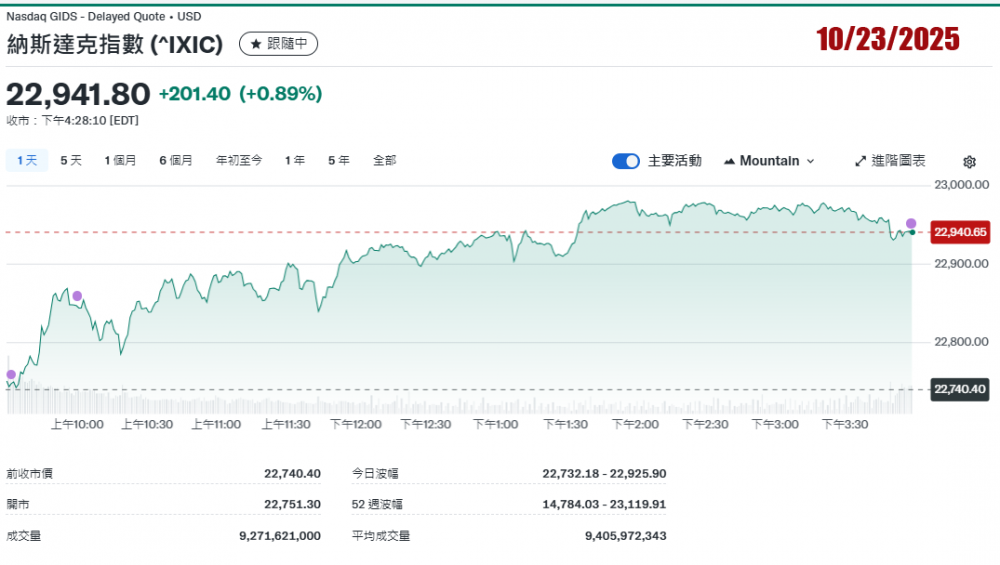This screenshot has width=1000, height=565.
Task: Show the 1個月 chart range
Action: pyautogui.click(x=120, y=160)
